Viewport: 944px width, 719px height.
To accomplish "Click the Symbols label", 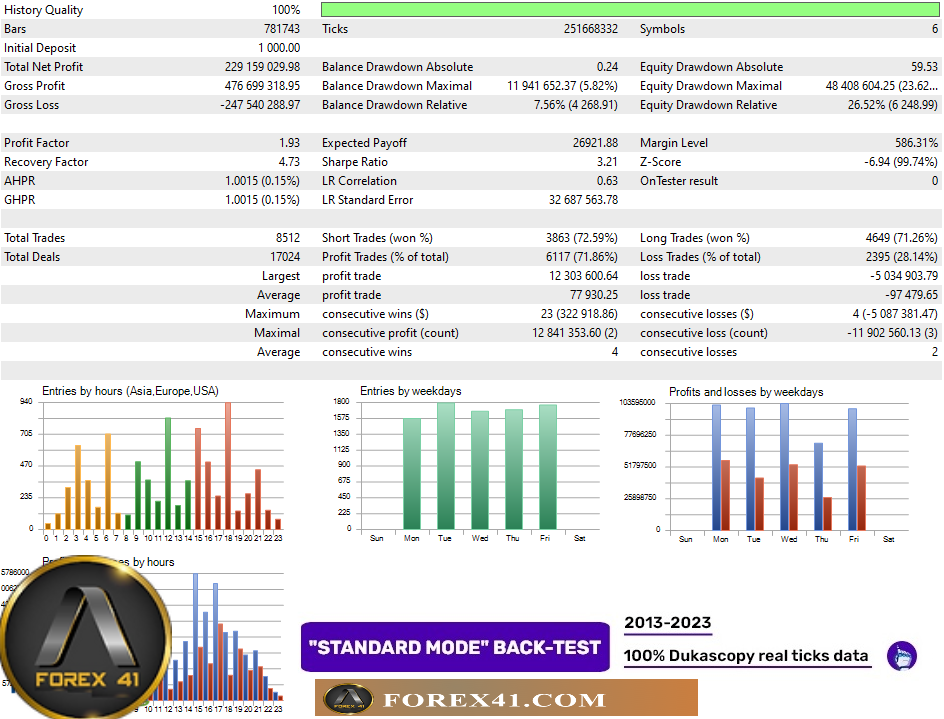I will click(662, 29).
